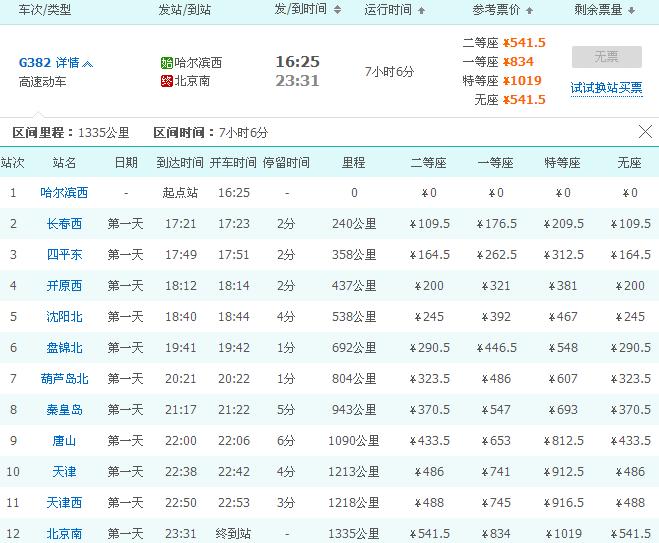Viewport: 659px width, 543px height.
Task: Click the 停留时间 table header
Action: point(286,163)
